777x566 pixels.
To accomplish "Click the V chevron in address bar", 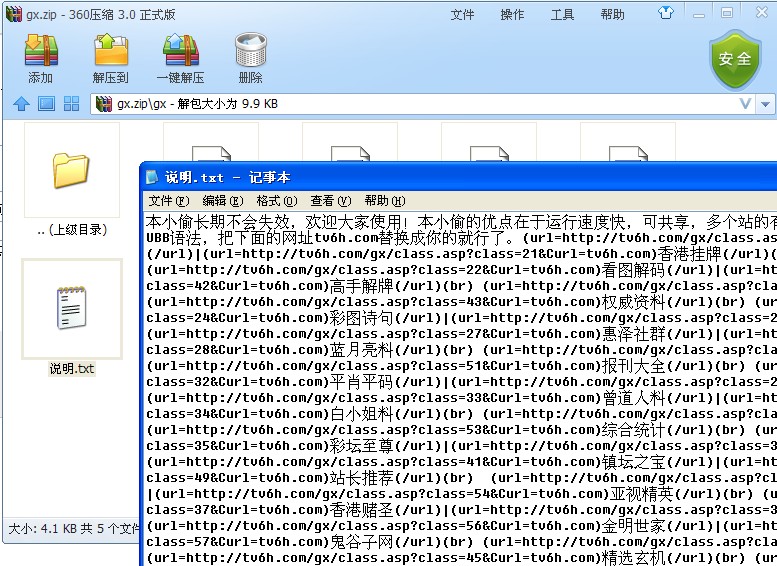I will [x=745, y=104].
